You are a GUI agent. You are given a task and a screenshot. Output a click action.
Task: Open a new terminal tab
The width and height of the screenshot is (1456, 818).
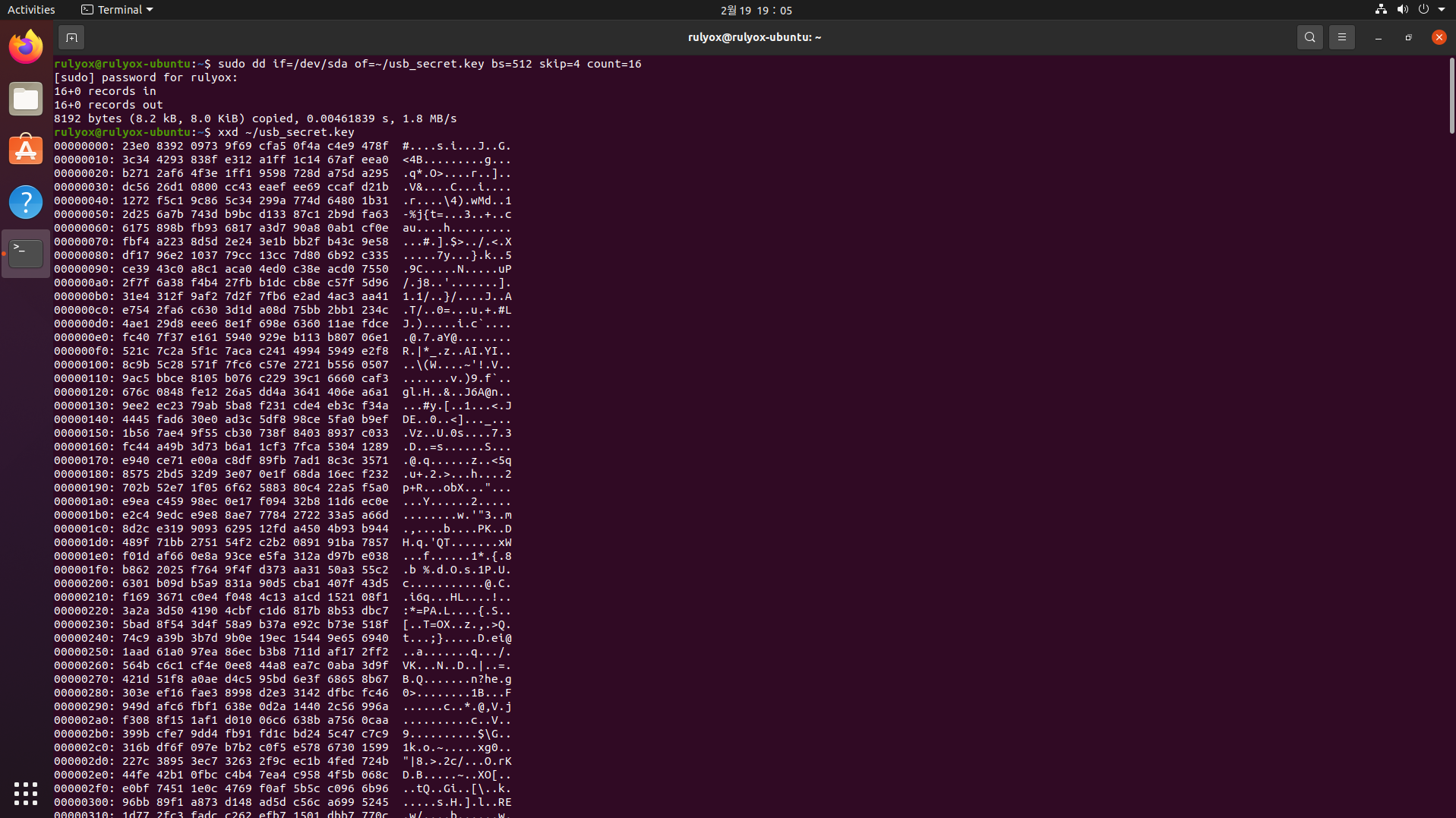(71, 37)
